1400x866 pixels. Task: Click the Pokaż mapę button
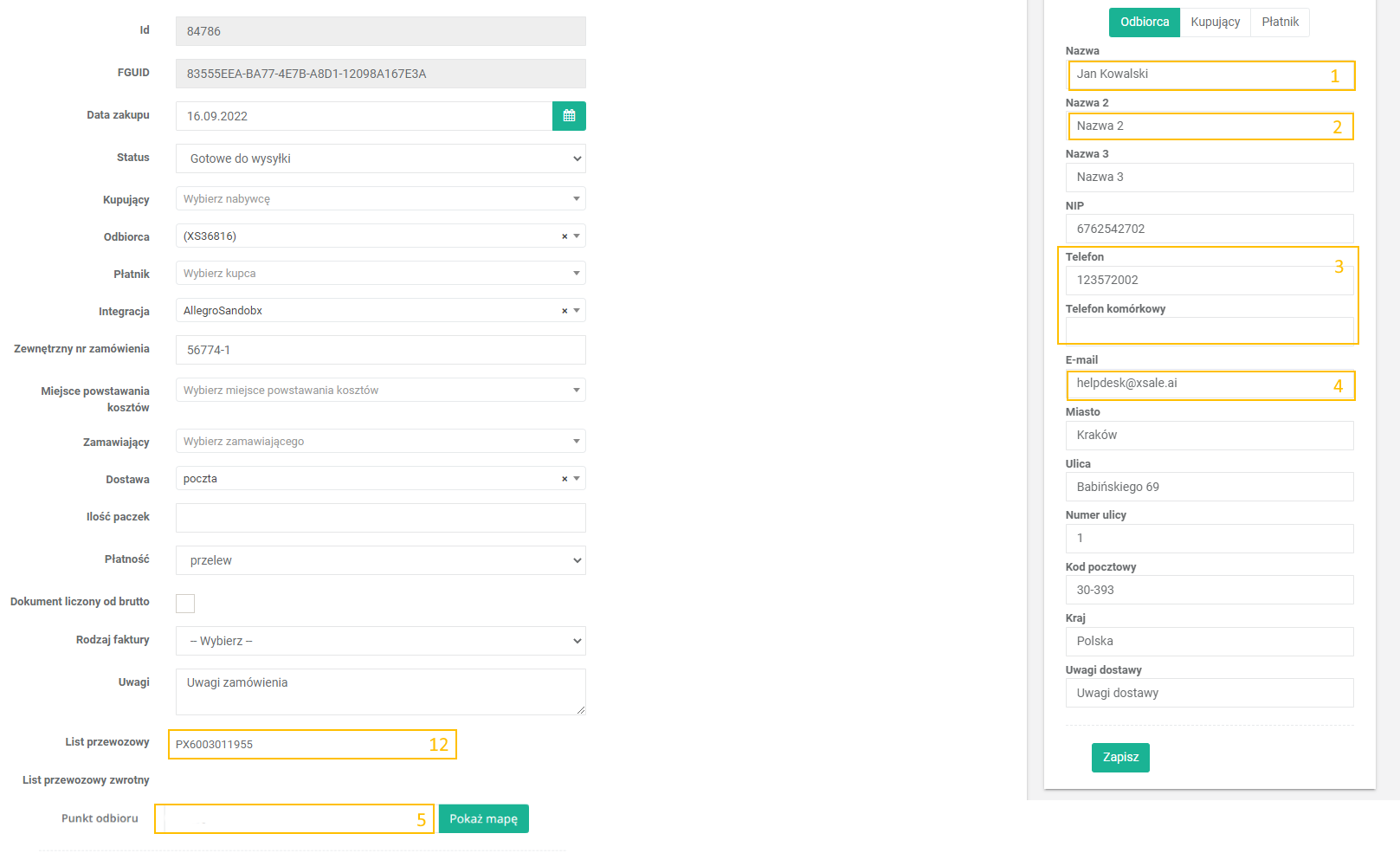(483, 819)
